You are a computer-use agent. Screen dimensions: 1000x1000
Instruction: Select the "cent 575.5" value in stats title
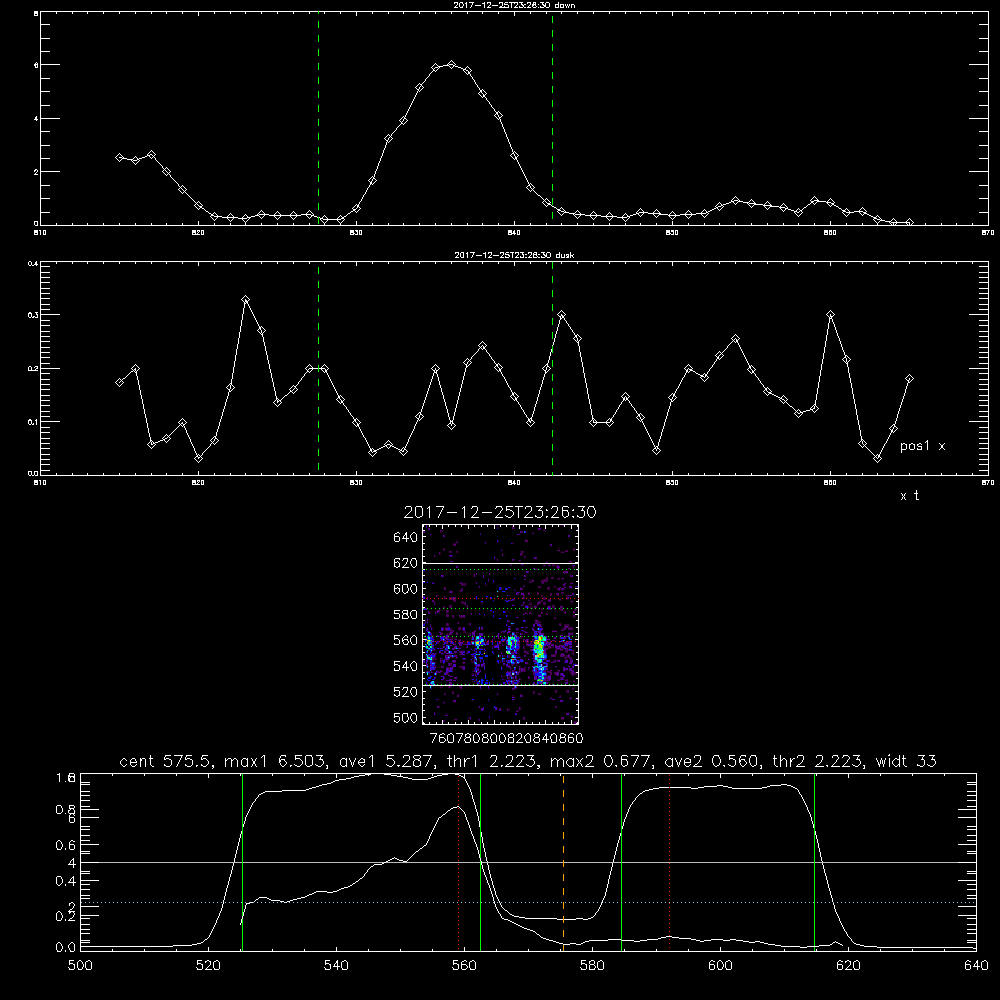click(x=166, y=761)
